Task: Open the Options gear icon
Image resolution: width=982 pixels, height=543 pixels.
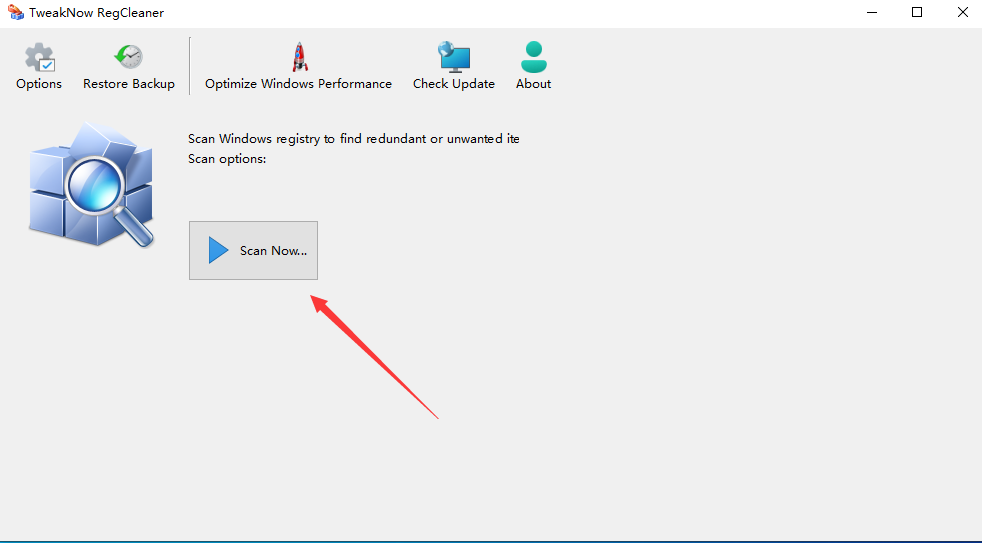Action: click(x=39, y=58)
